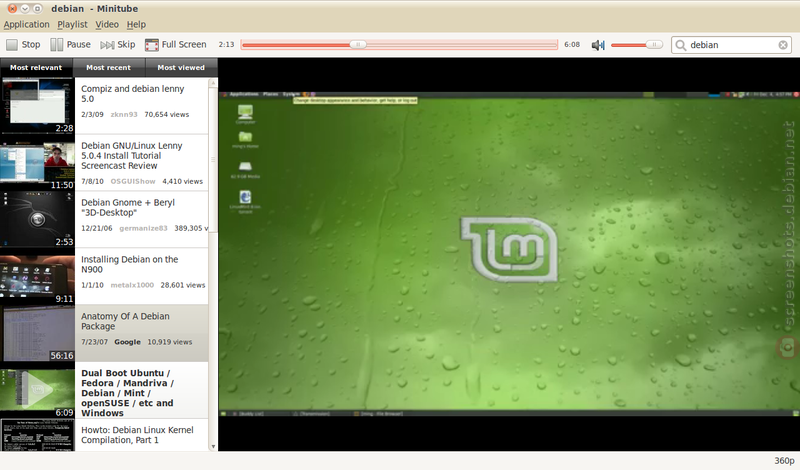800x470 pixels.
Task: Click the playlist scrollbar up arrow
Action: [213, 82]
